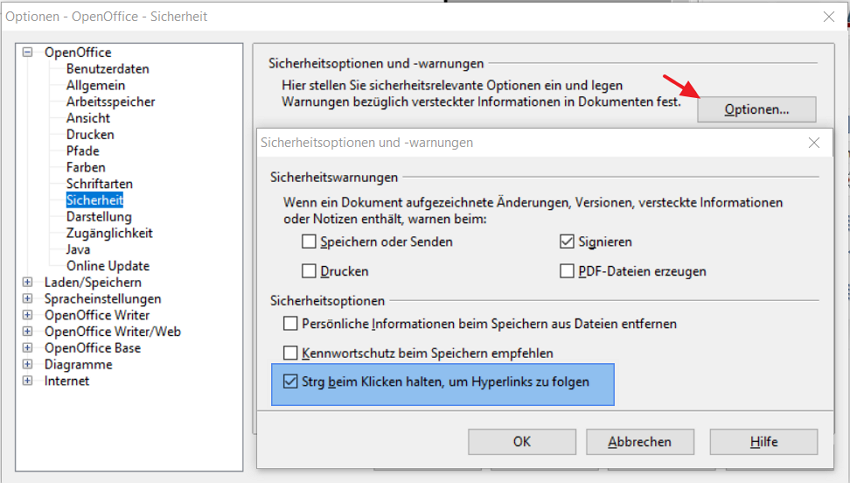
Task: Expand the OpenOffice Writer node
Action: tap(28, 315)
